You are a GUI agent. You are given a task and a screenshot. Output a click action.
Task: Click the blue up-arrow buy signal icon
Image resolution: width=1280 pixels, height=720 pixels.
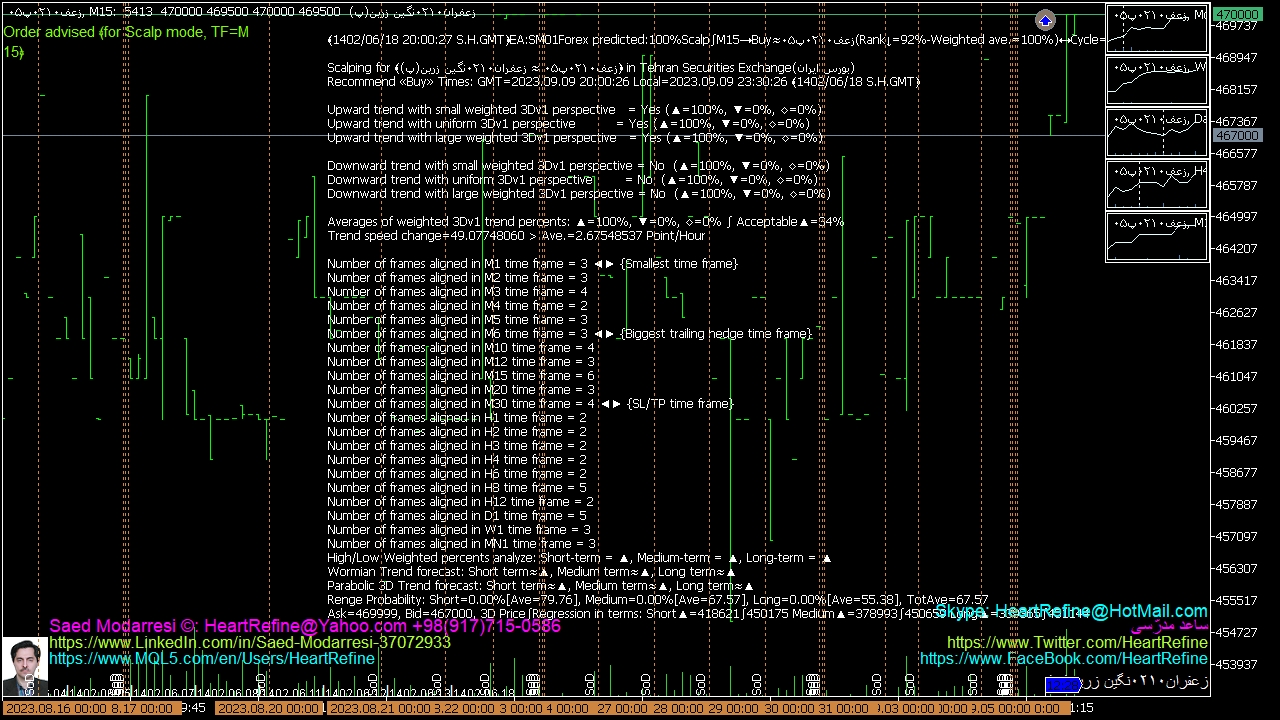point(1045,21)
